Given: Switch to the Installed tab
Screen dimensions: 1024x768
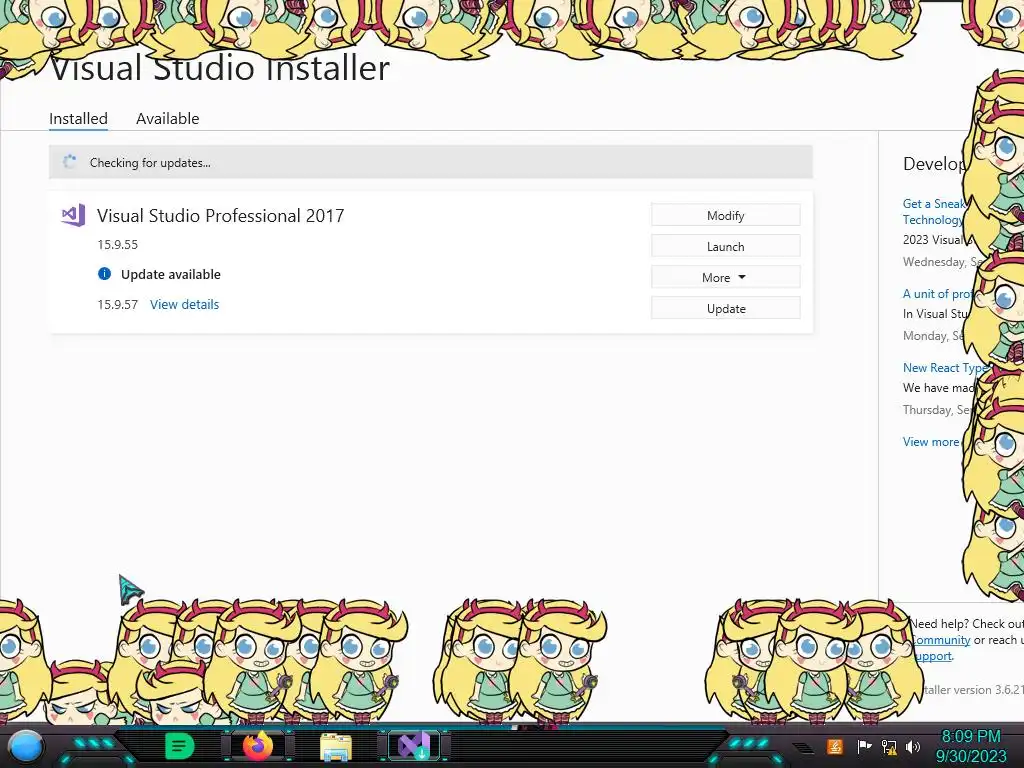Looking at the screenshot, I should pos(78,118).
